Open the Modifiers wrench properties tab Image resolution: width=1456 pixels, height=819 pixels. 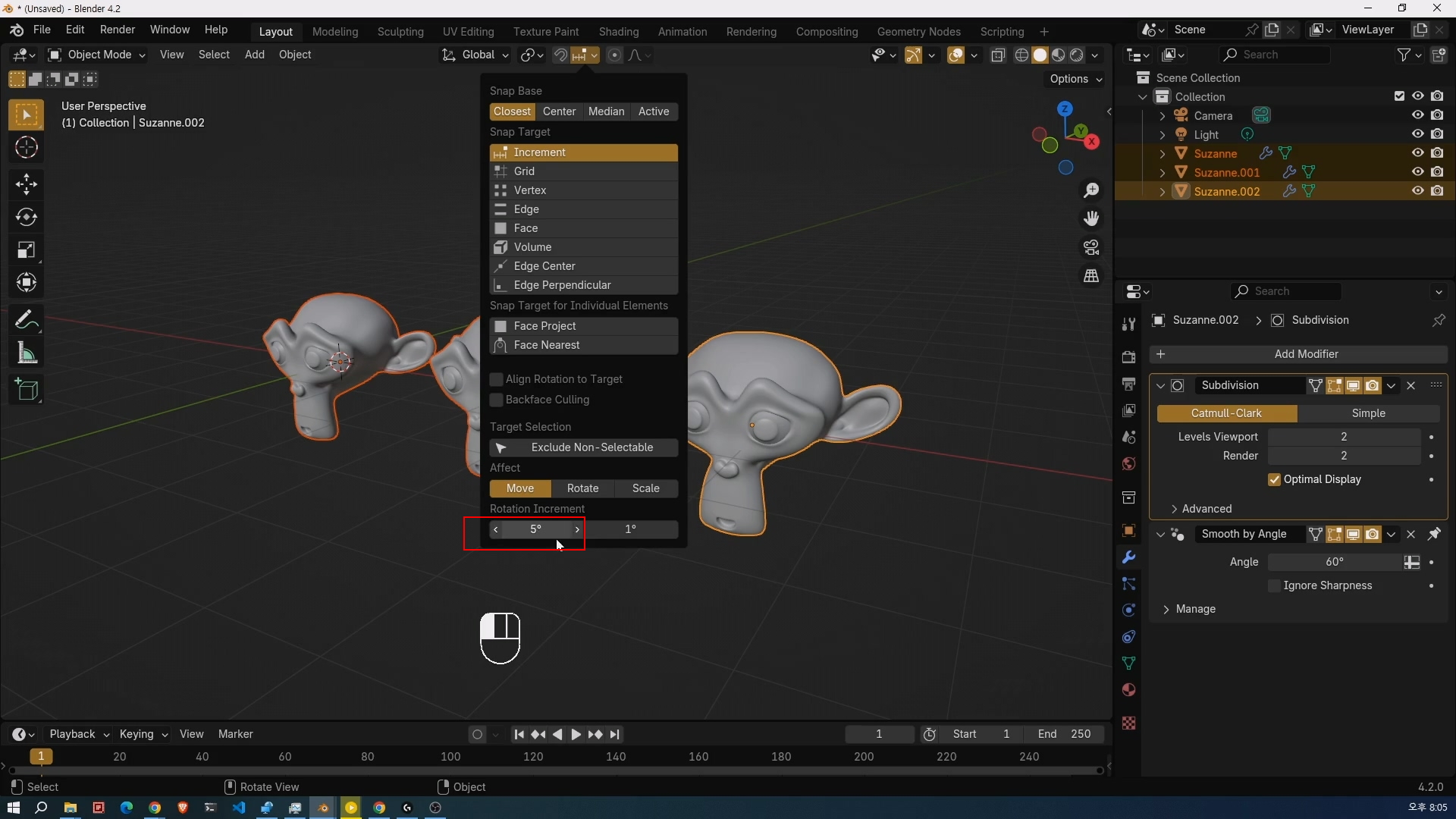tap(1128, 557)
